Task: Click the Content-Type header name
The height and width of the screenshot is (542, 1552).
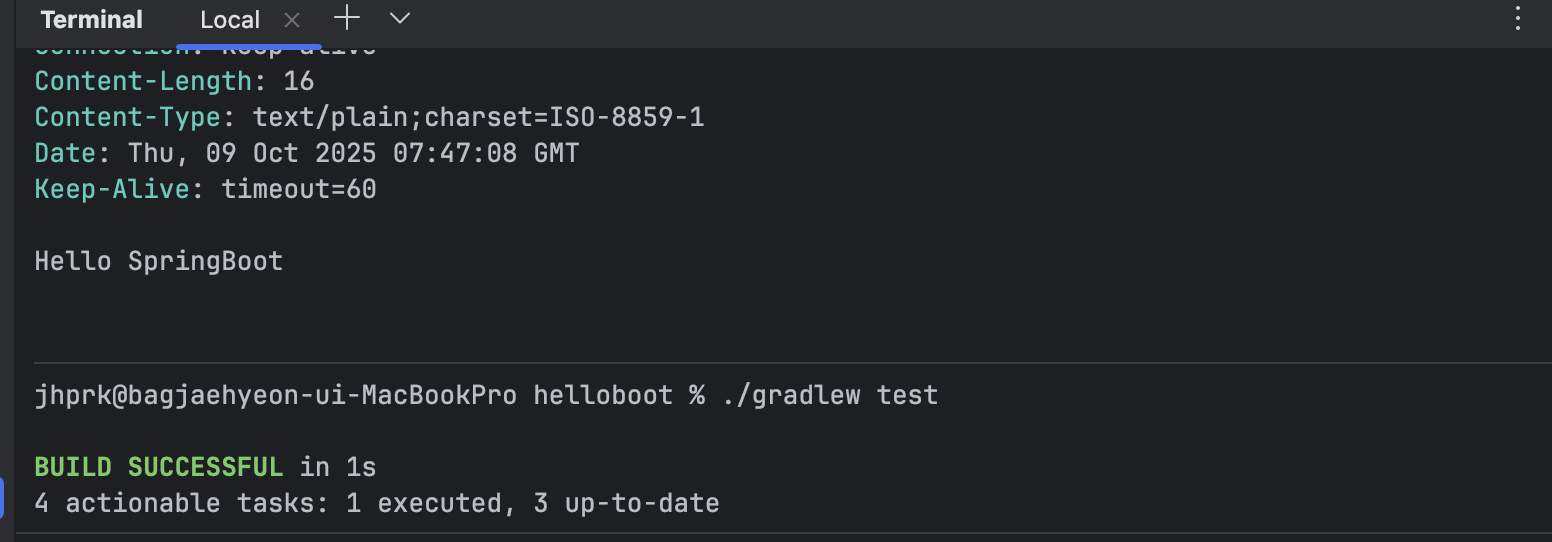Action: (127, 117)
